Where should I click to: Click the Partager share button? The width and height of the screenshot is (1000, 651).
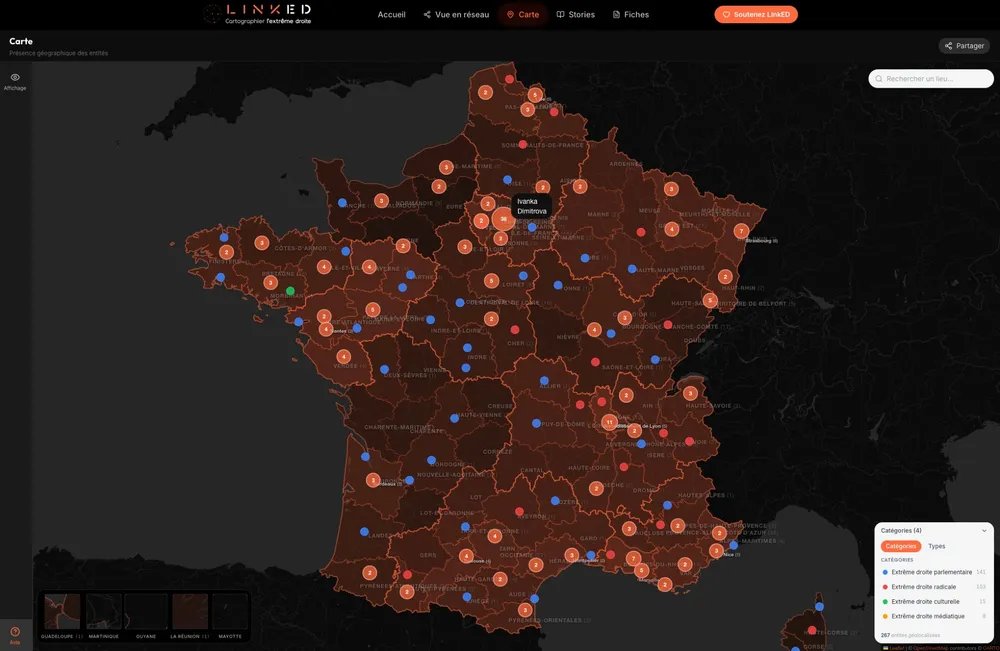[964, 45]
